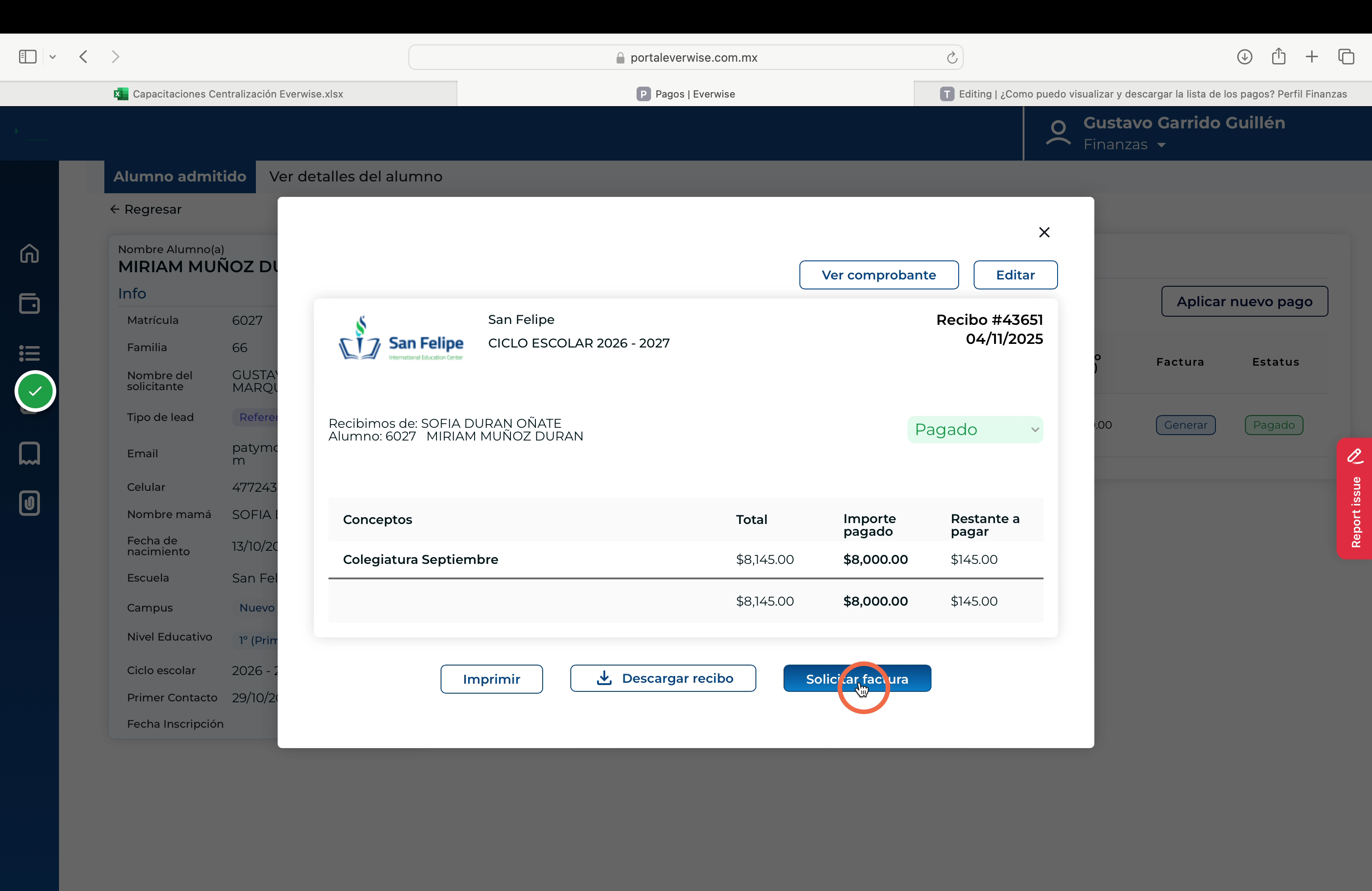Click the Imprimir button
The width and height of the screenshot is (1372, 891).
491,679
